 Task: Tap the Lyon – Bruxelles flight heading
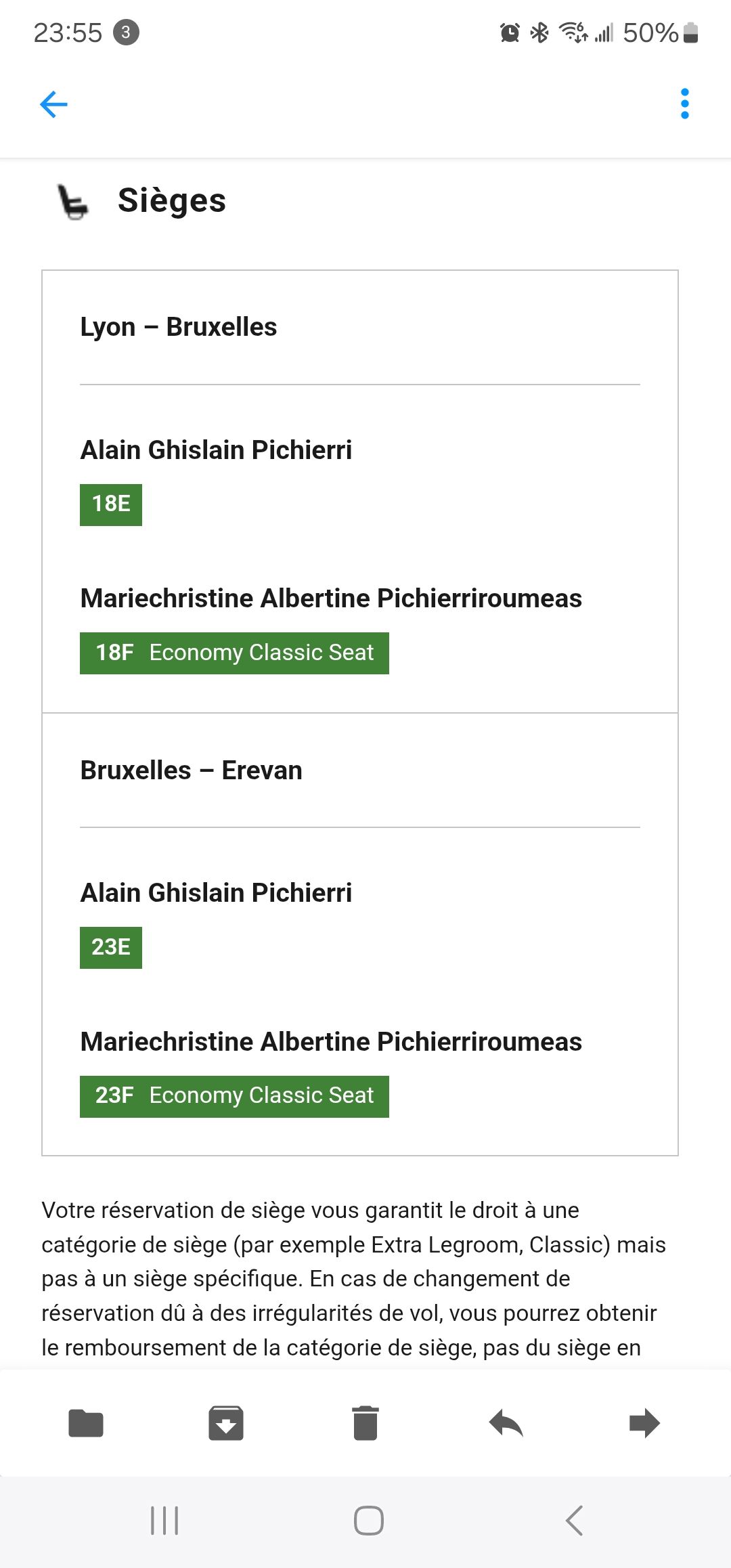(179, 327)
